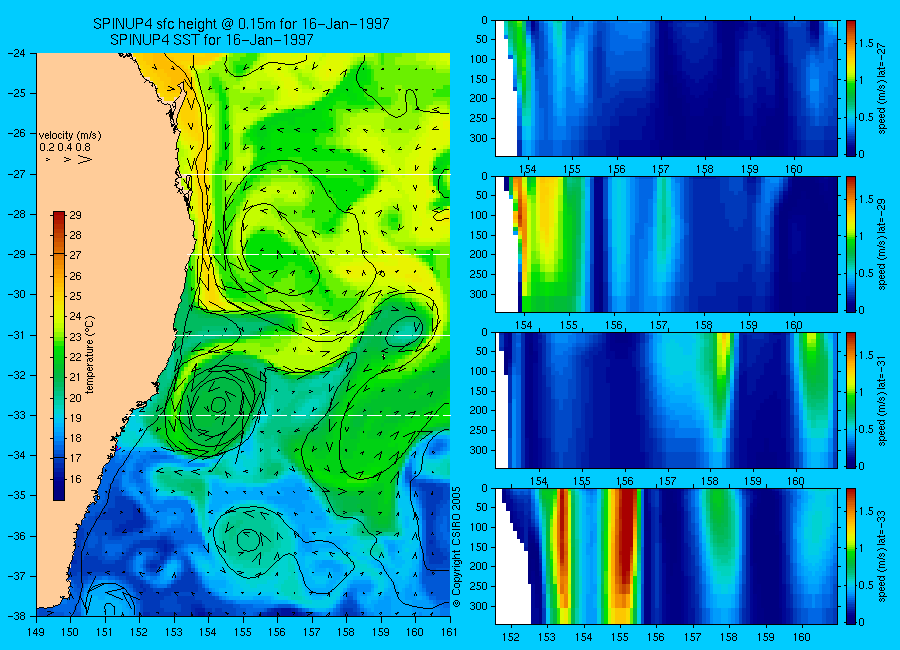Click the -29 latitude tick on the map
The image size is (900, 650).
[17, 254]
